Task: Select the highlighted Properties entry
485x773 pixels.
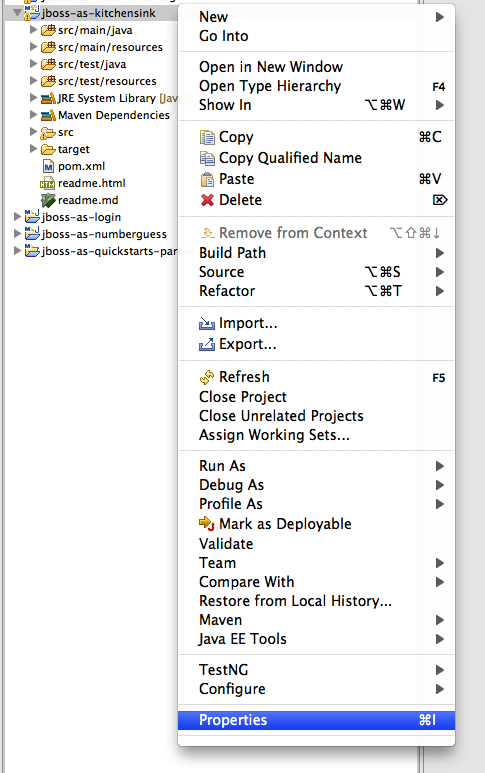Action: click(x=316, y=720)
